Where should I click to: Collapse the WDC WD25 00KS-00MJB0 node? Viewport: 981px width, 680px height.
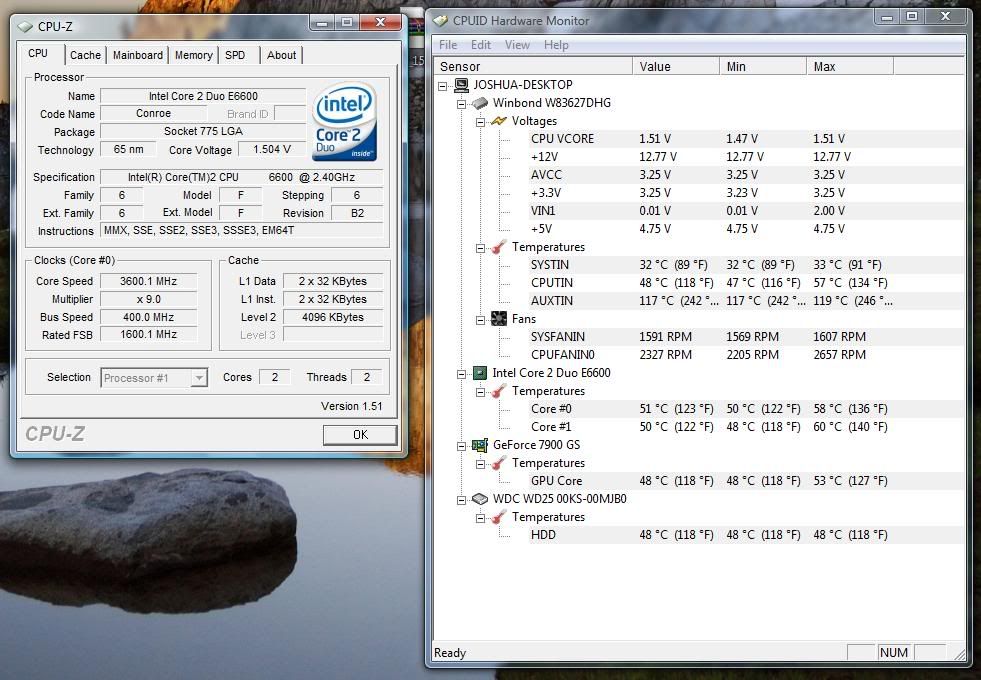pos(462,500)
